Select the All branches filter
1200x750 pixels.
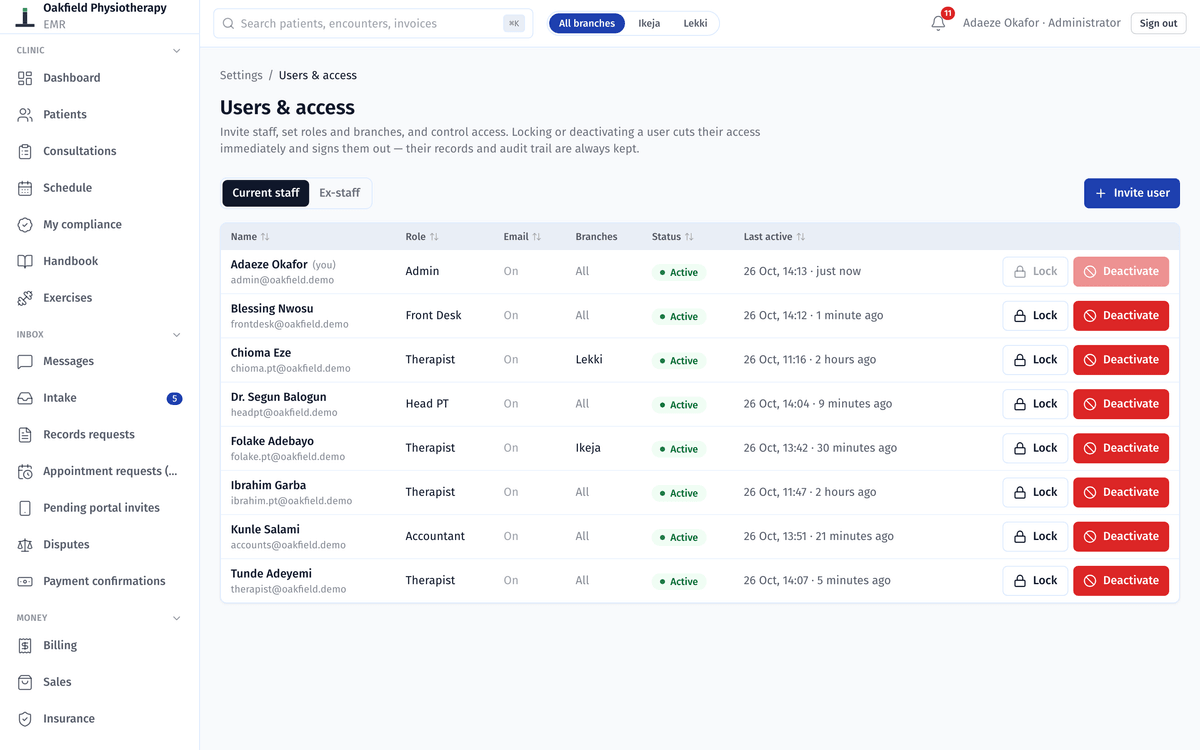coord(587,23)
